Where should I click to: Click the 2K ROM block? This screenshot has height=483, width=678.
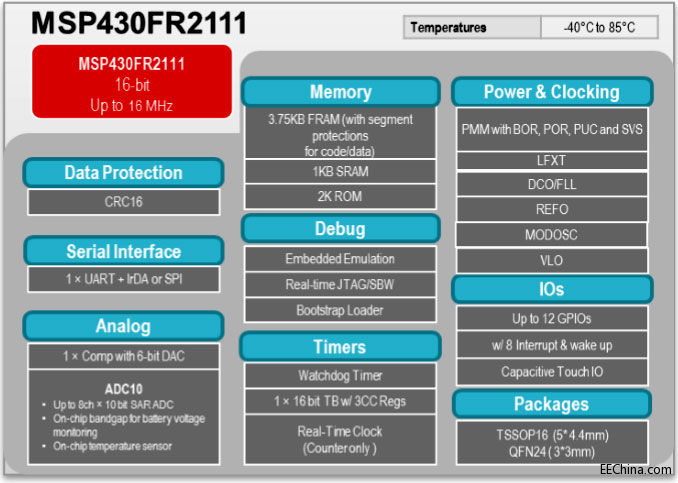(x=340, y=196)
